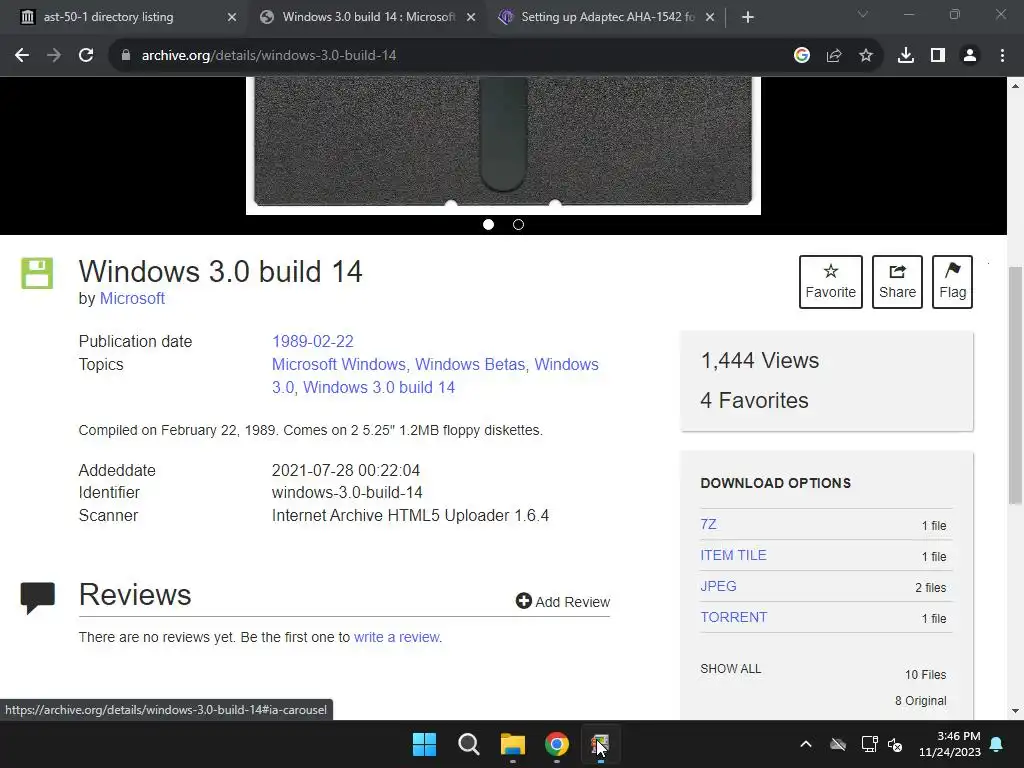Open the Microsoft Windows topic link
The height and width of the screenshot is (768, 1024).
tap(339, 364)
